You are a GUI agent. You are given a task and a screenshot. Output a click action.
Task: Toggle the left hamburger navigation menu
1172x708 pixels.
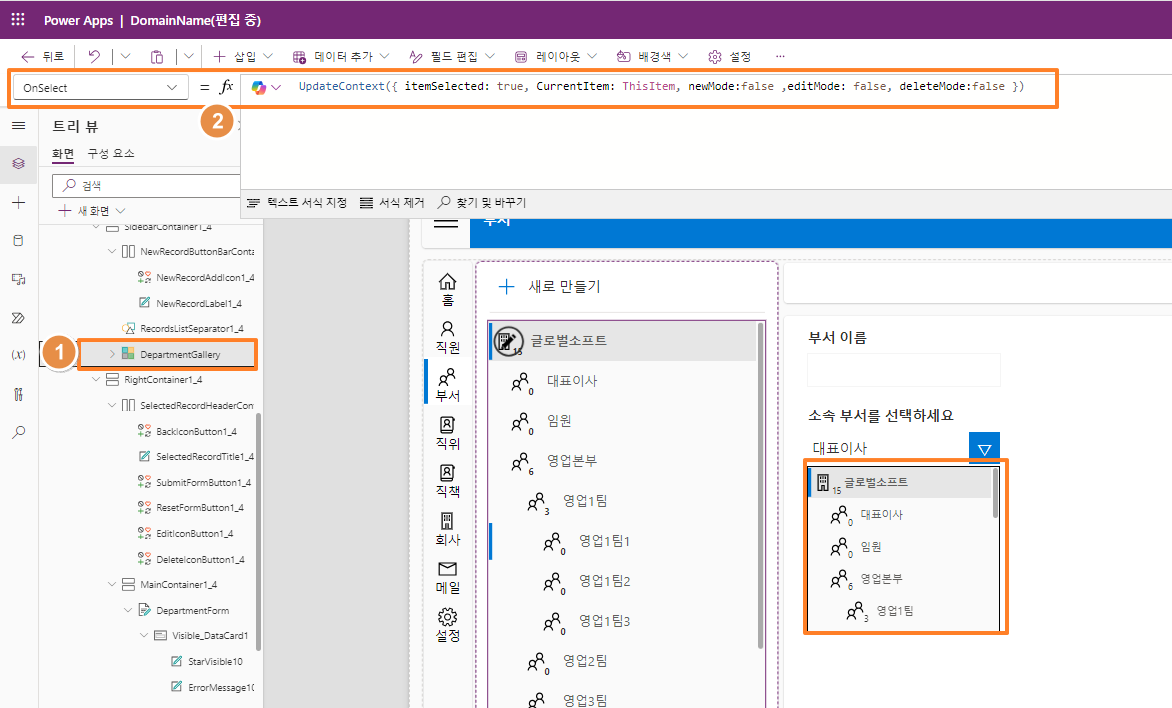[19, 126]
